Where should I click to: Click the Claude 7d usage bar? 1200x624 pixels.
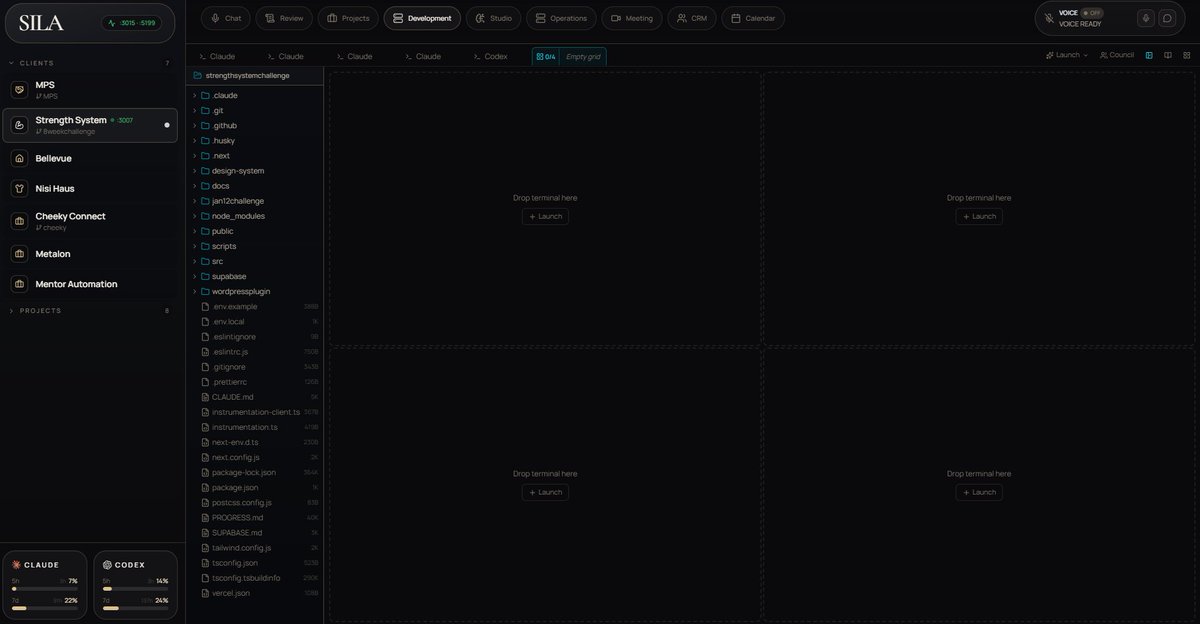click(45, 608)
